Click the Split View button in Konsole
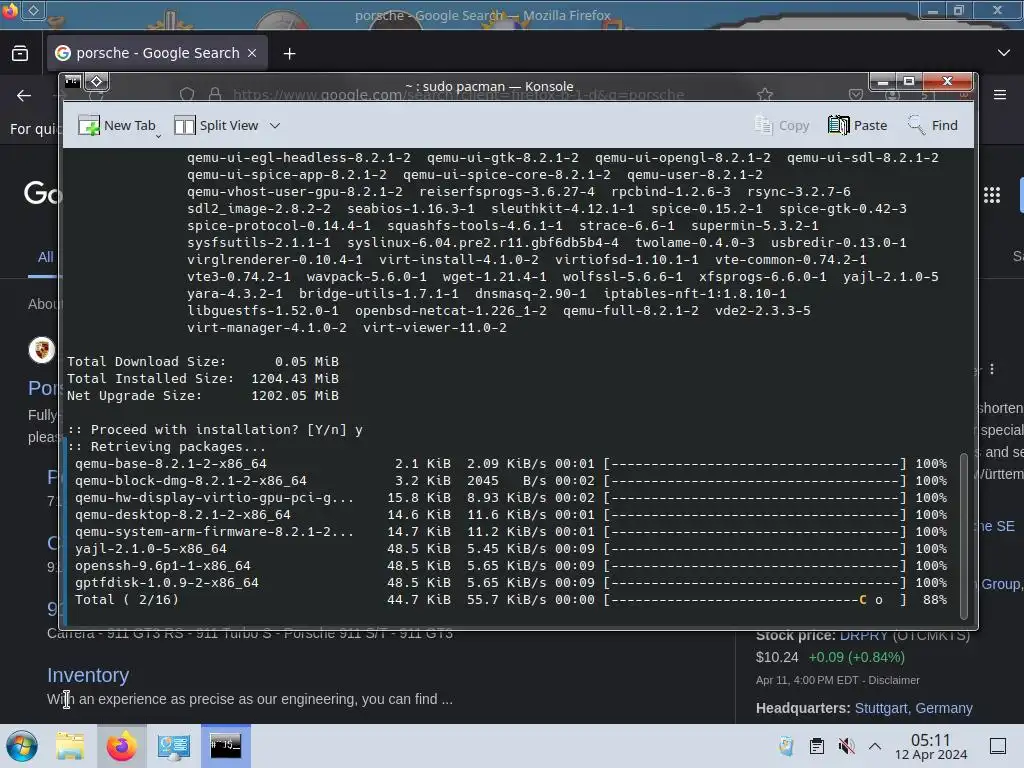 click(x=216, y=125)
